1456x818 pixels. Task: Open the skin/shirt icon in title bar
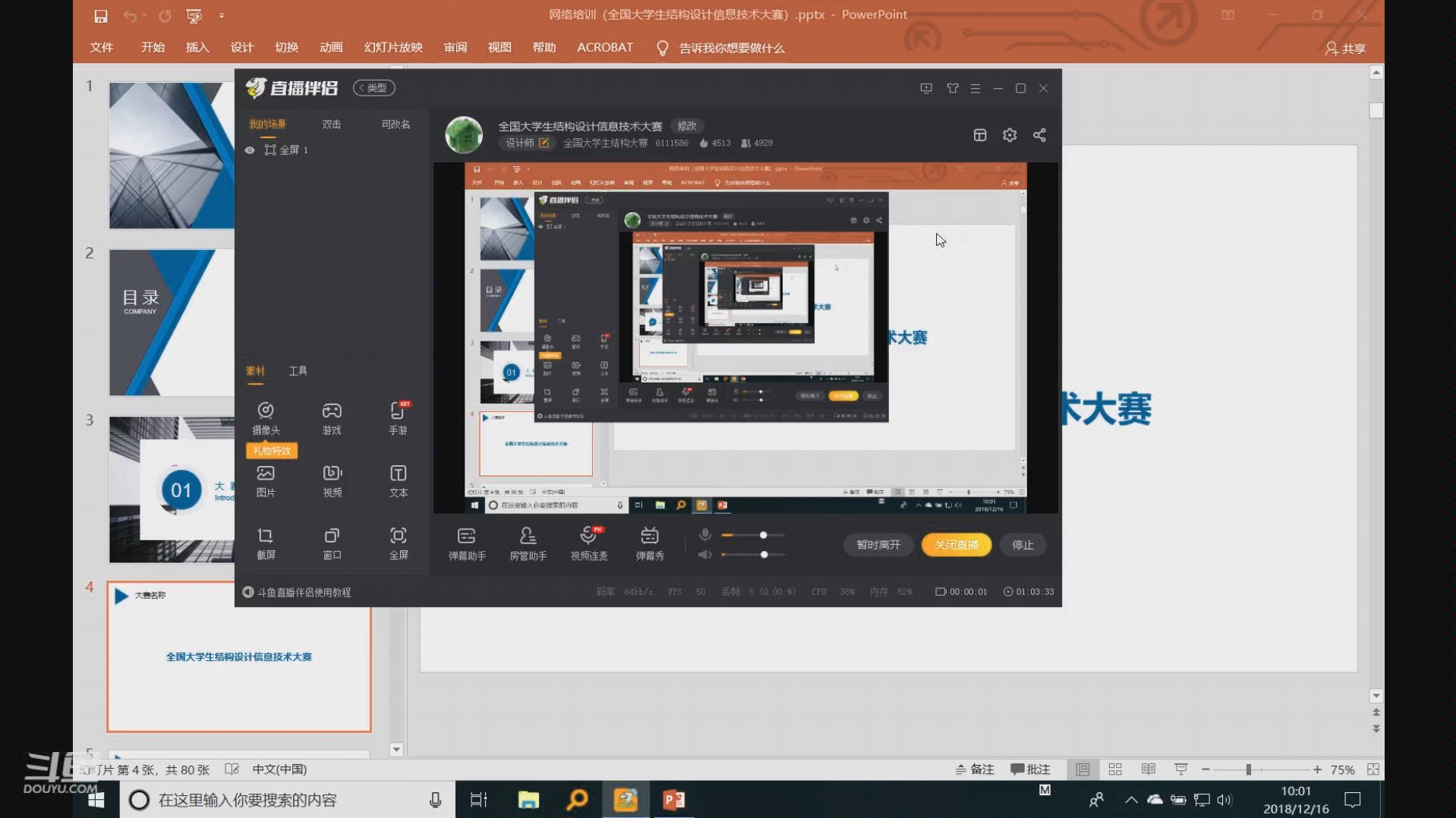(x=953, y=88)
